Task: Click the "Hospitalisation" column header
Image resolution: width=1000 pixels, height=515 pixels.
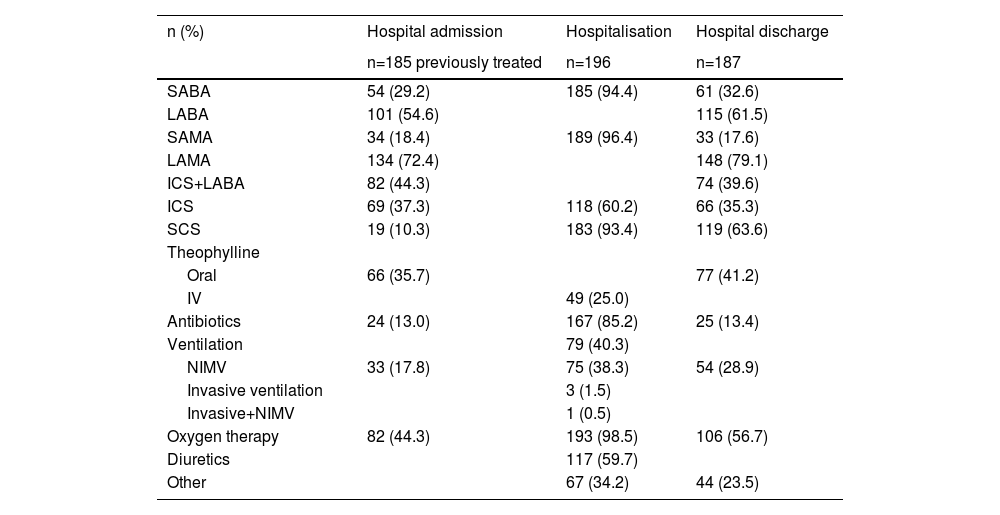Action: 618,32
